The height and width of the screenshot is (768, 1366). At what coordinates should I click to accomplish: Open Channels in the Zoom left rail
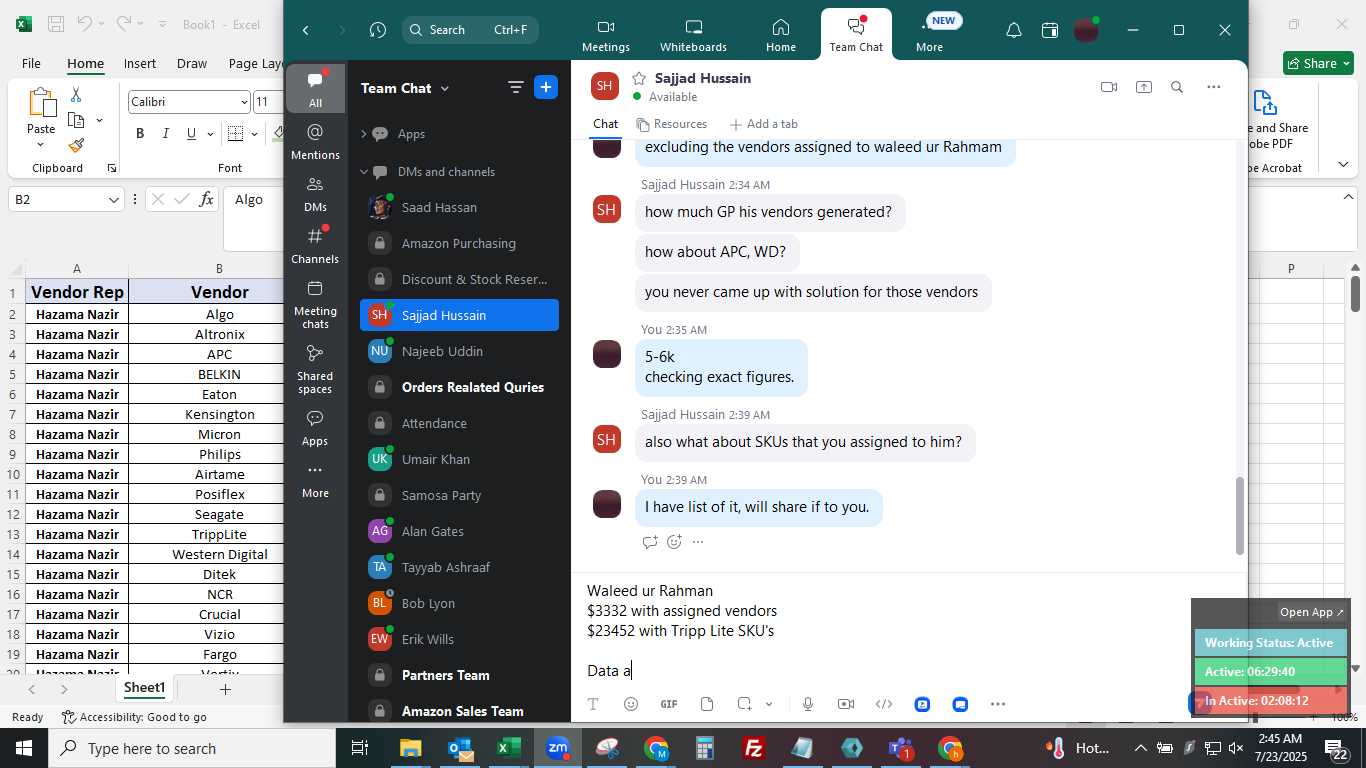coord(315,246)
